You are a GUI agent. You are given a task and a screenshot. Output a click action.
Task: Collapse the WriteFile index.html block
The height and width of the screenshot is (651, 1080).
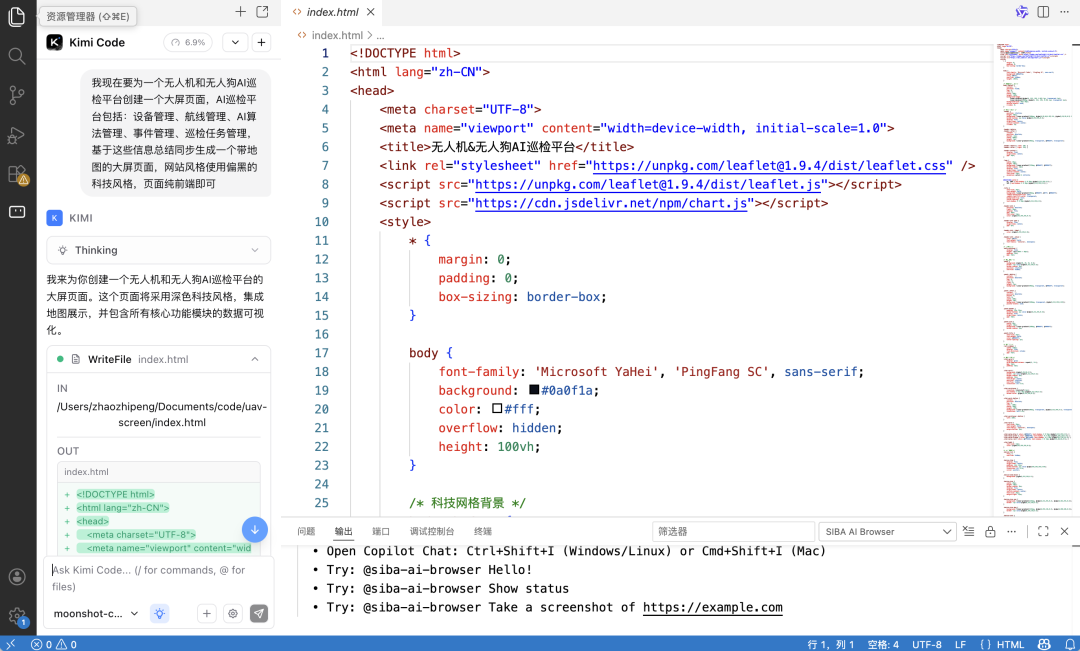tap(255, 358)
